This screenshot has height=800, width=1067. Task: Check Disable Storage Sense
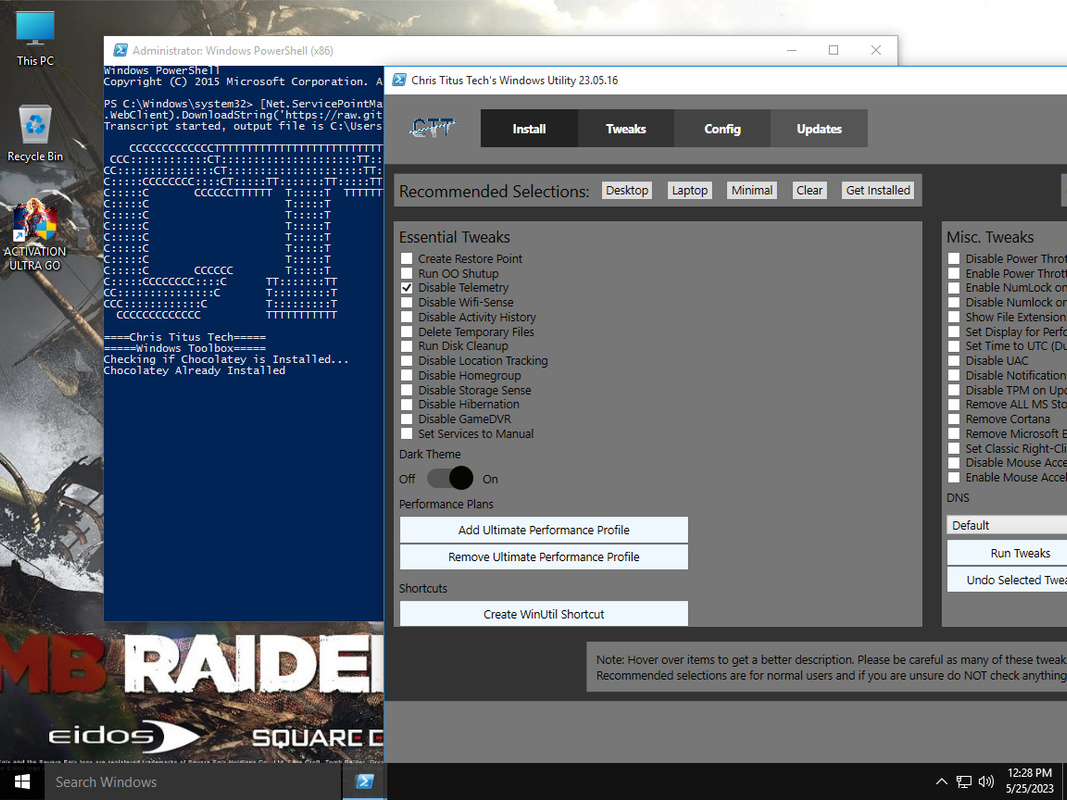click(406, 390)
